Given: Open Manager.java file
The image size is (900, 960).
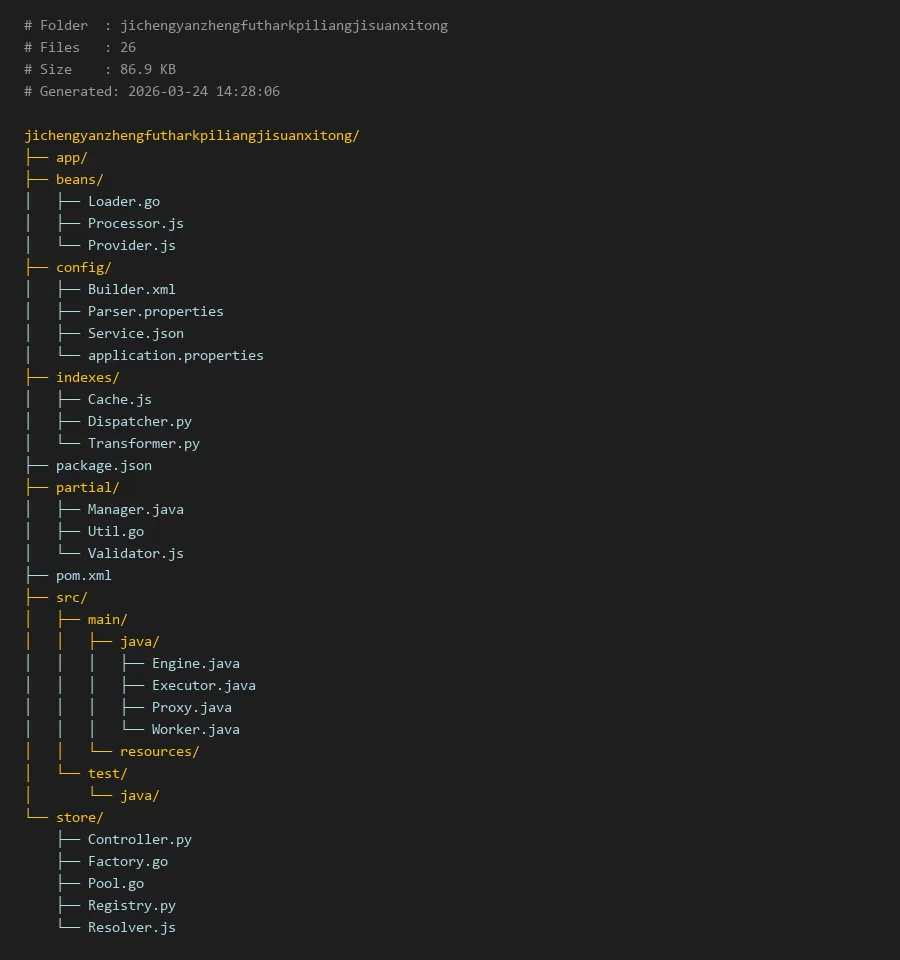Looking at the screenshot, I should pyautogui.click(x=135, y=509).
